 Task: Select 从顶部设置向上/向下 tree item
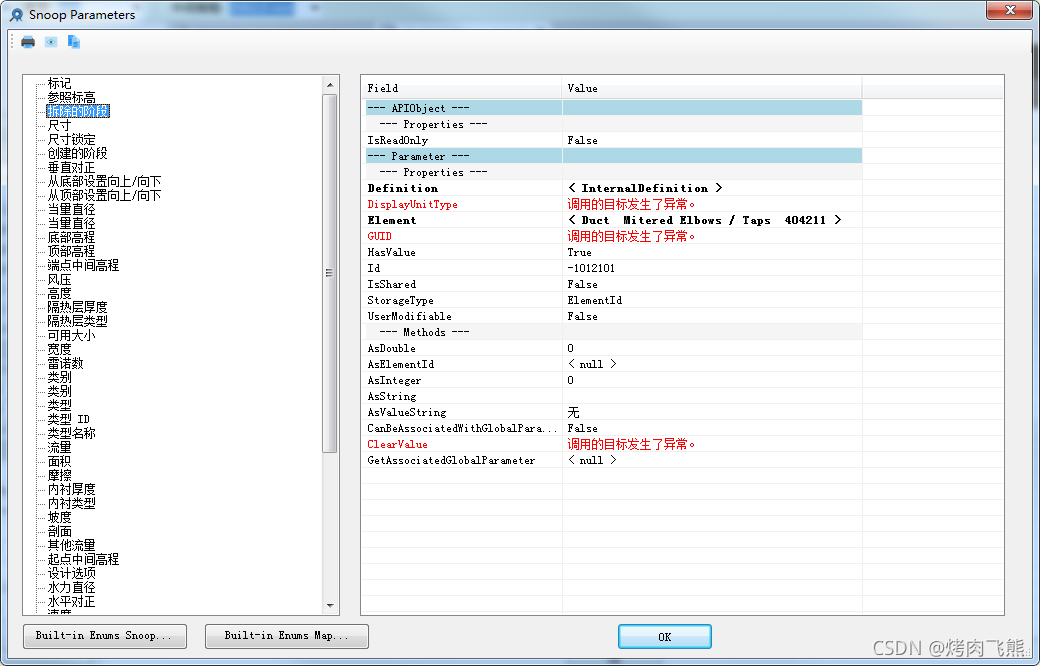click(104, 195)
